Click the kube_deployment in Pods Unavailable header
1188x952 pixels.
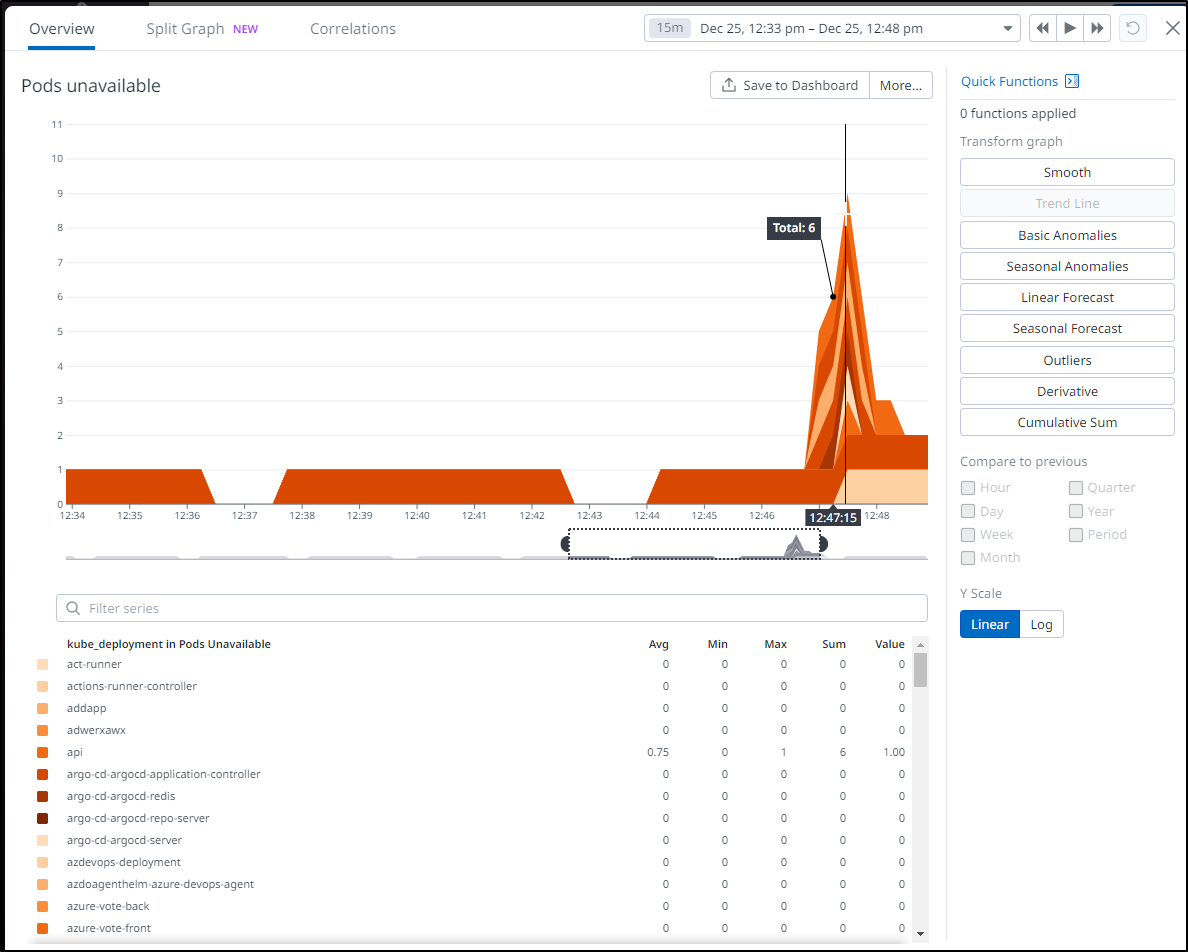point(169,644)
